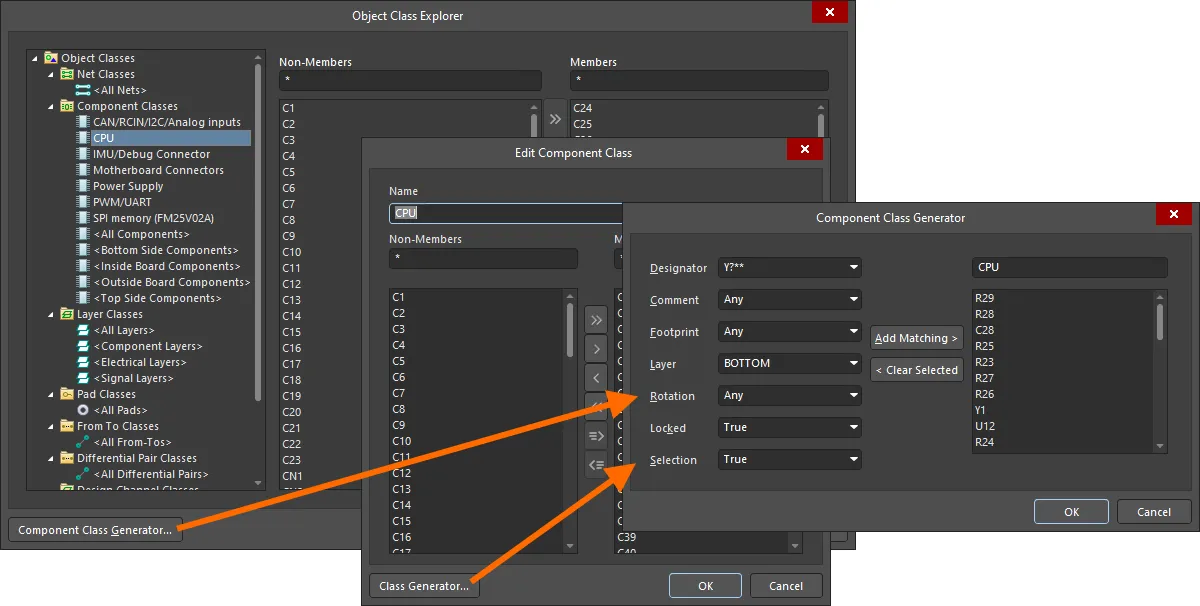Screen dimensions: 1200x606
Task: Collapse the Net Classes tree node
Action: point(51,74)
